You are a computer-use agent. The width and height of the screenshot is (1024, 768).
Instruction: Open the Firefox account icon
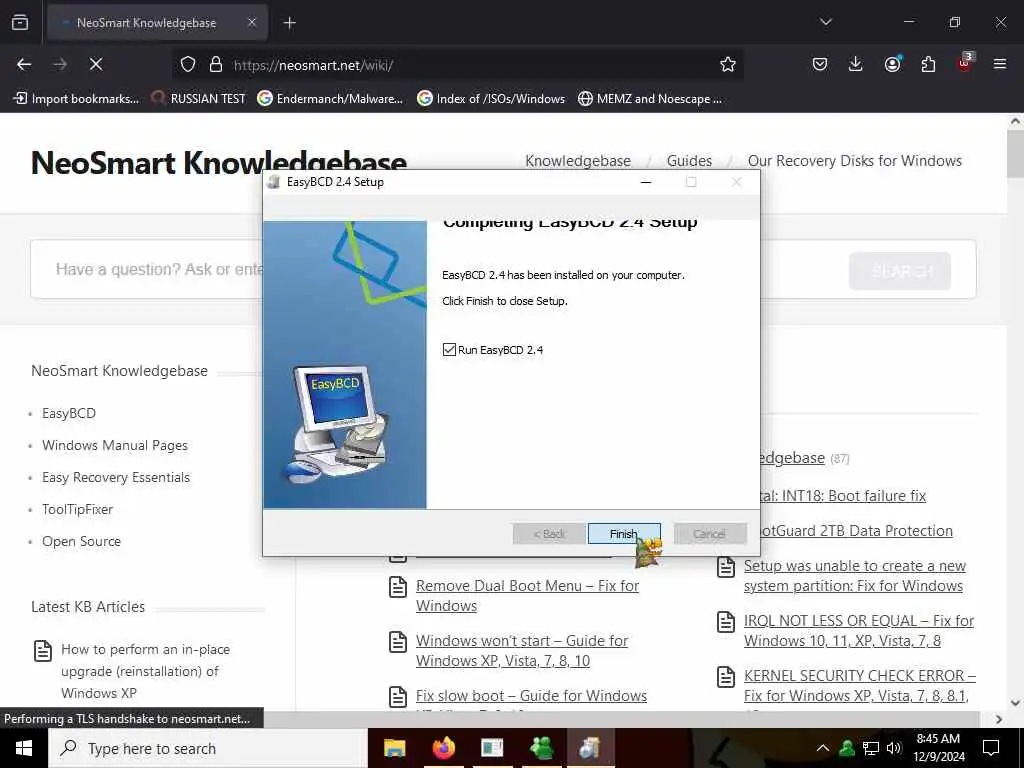892,64
